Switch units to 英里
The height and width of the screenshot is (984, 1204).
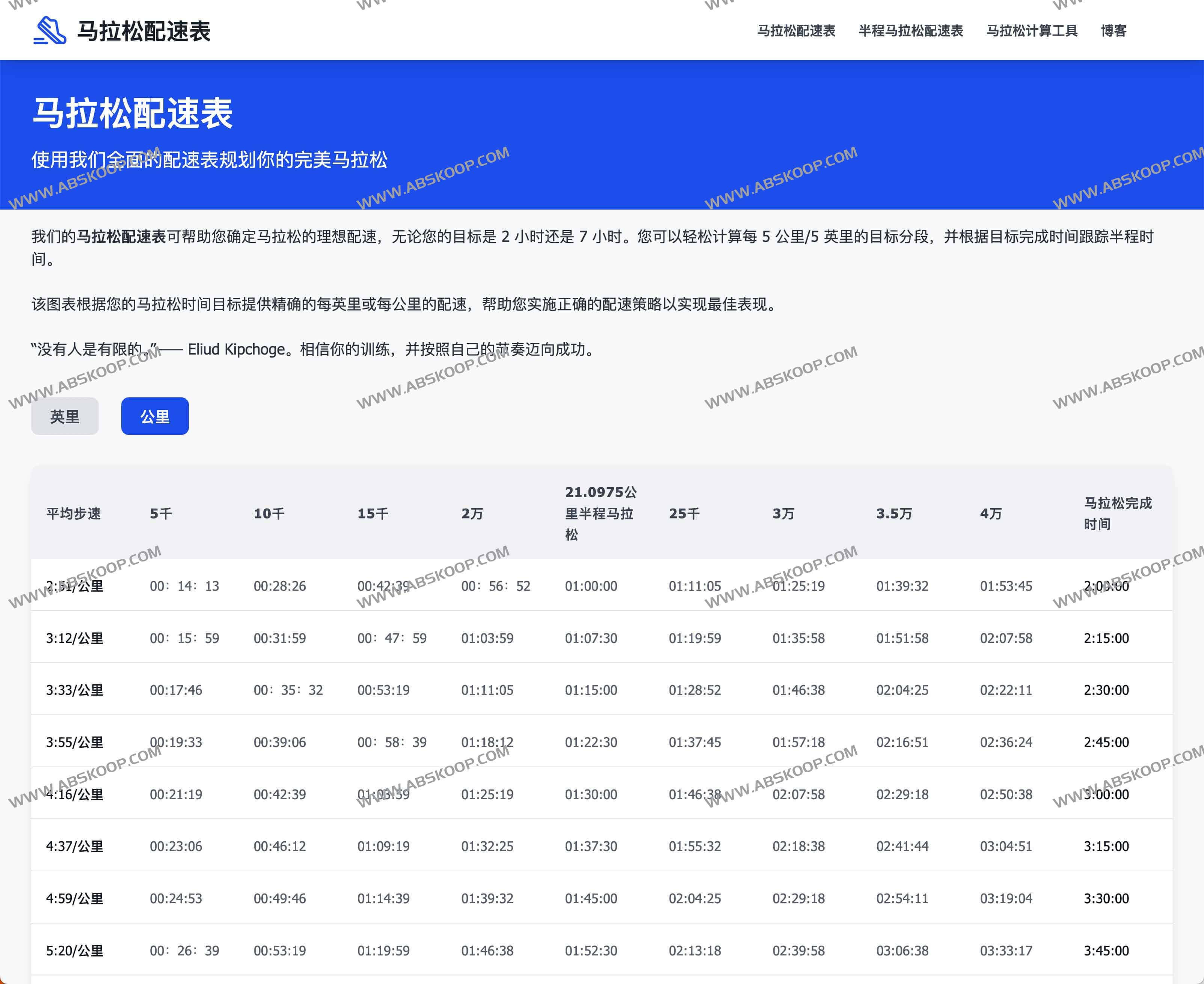click(65, 417)
